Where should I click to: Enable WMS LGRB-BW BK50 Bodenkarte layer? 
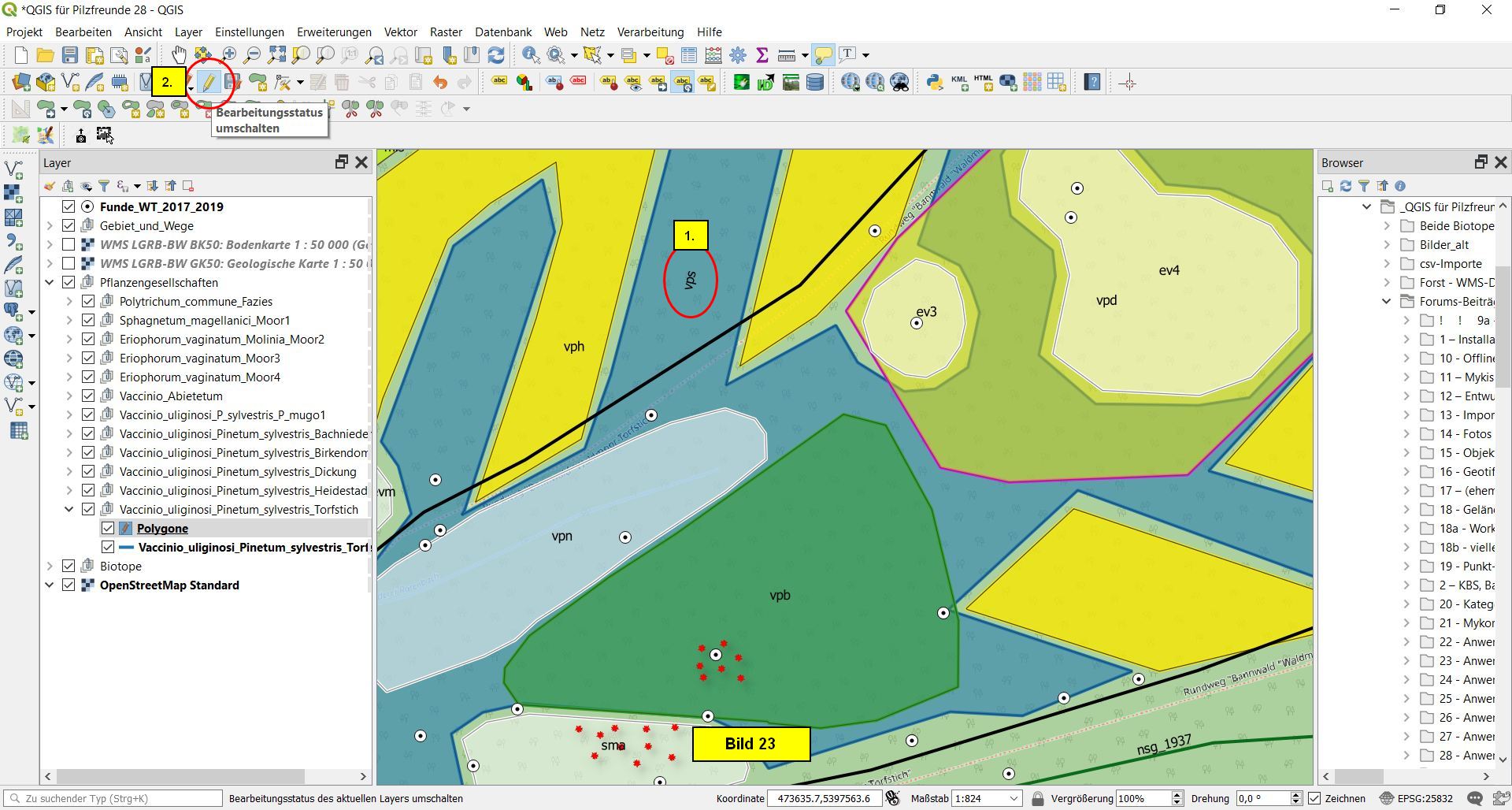(69, 244)
